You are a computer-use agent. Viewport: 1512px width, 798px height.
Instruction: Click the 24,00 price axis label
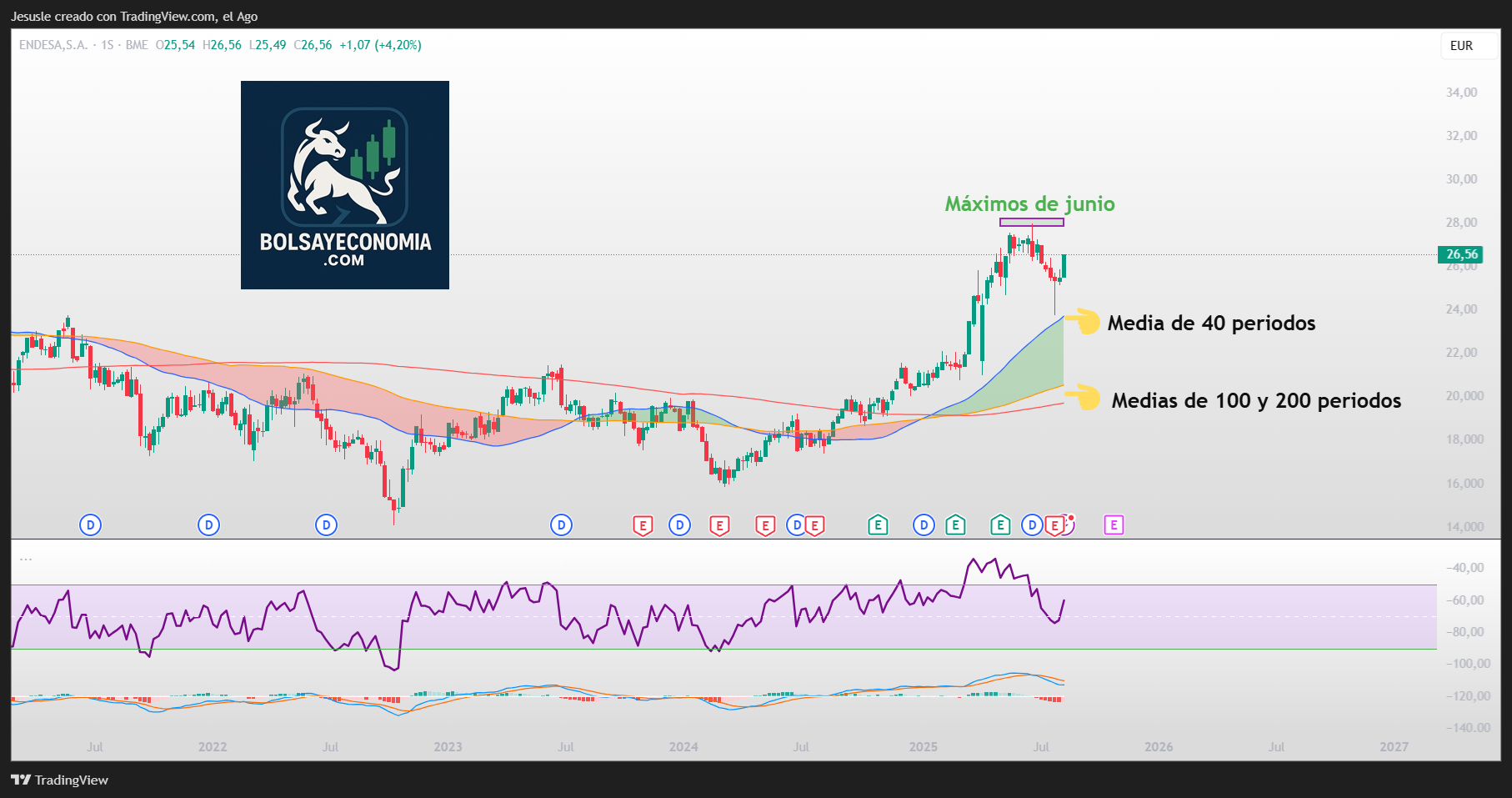[x=1461, y=309]
